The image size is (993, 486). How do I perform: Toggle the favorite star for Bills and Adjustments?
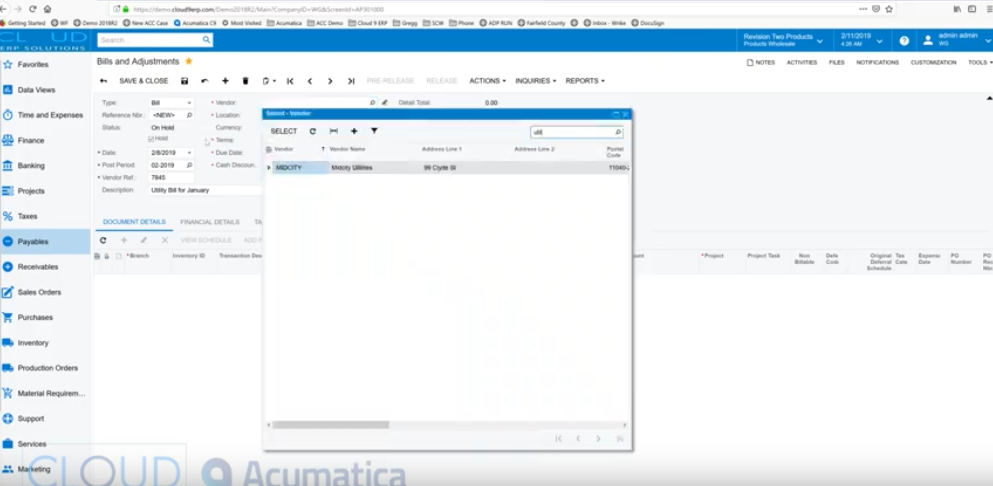(x=189, y=61)
